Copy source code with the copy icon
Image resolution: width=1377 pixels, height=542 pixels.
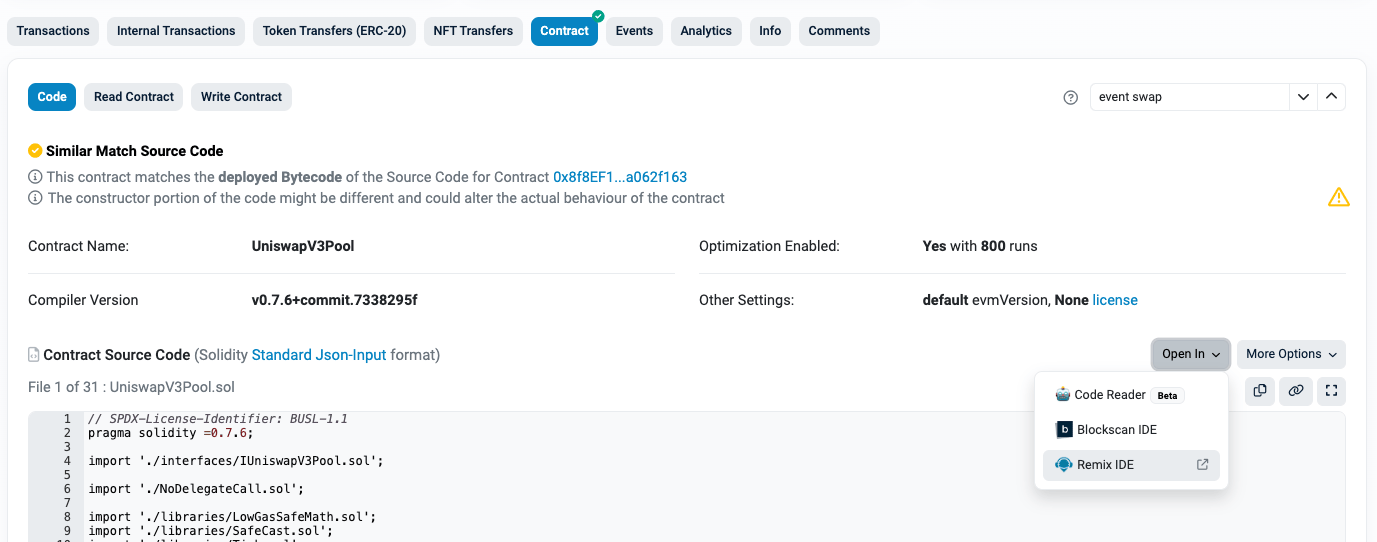click(x=1260, y=390)
